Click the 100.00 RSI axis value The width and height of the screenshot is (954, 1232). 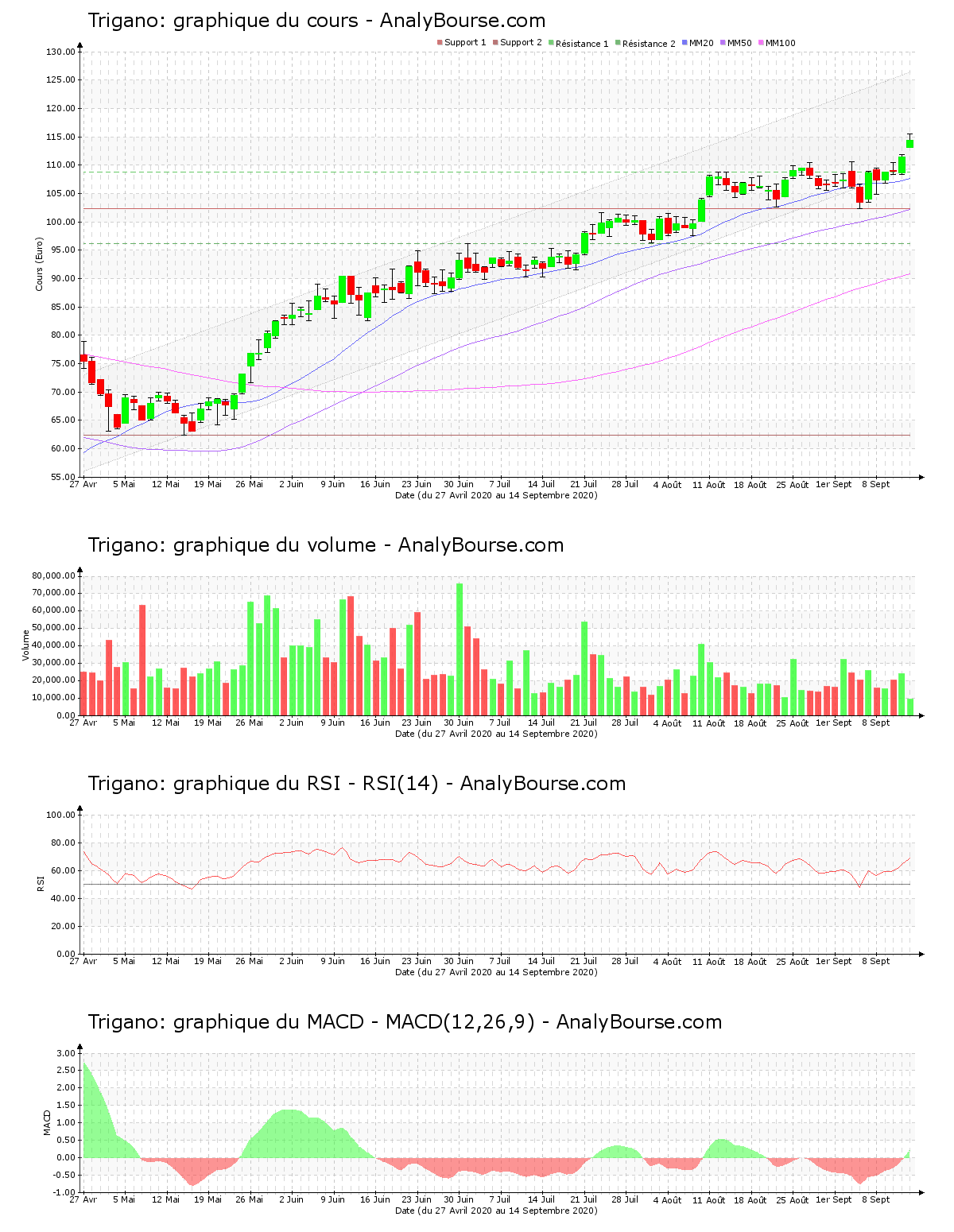click(60, 815)
